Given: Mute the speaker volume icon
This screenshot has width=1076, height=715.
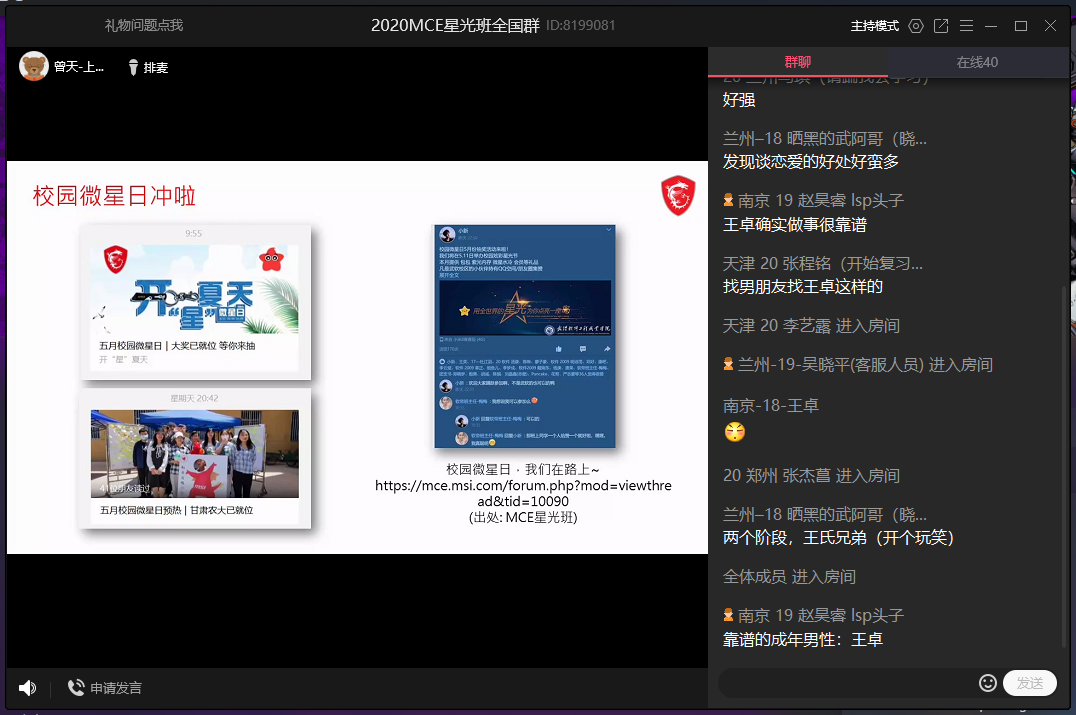Looking at the screenshot, I should point(27,688).
